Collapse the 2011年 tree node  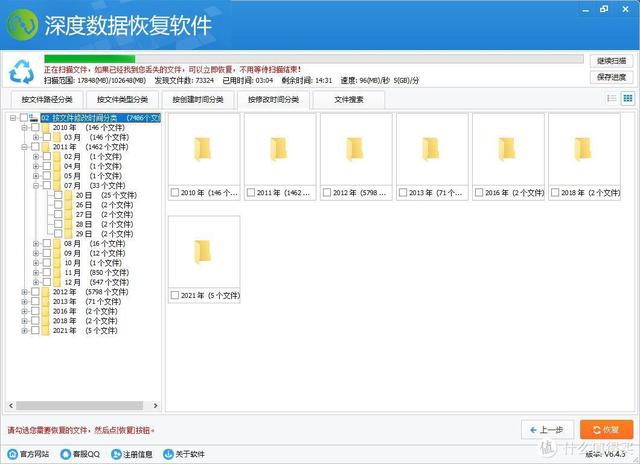tap(24, 147)
